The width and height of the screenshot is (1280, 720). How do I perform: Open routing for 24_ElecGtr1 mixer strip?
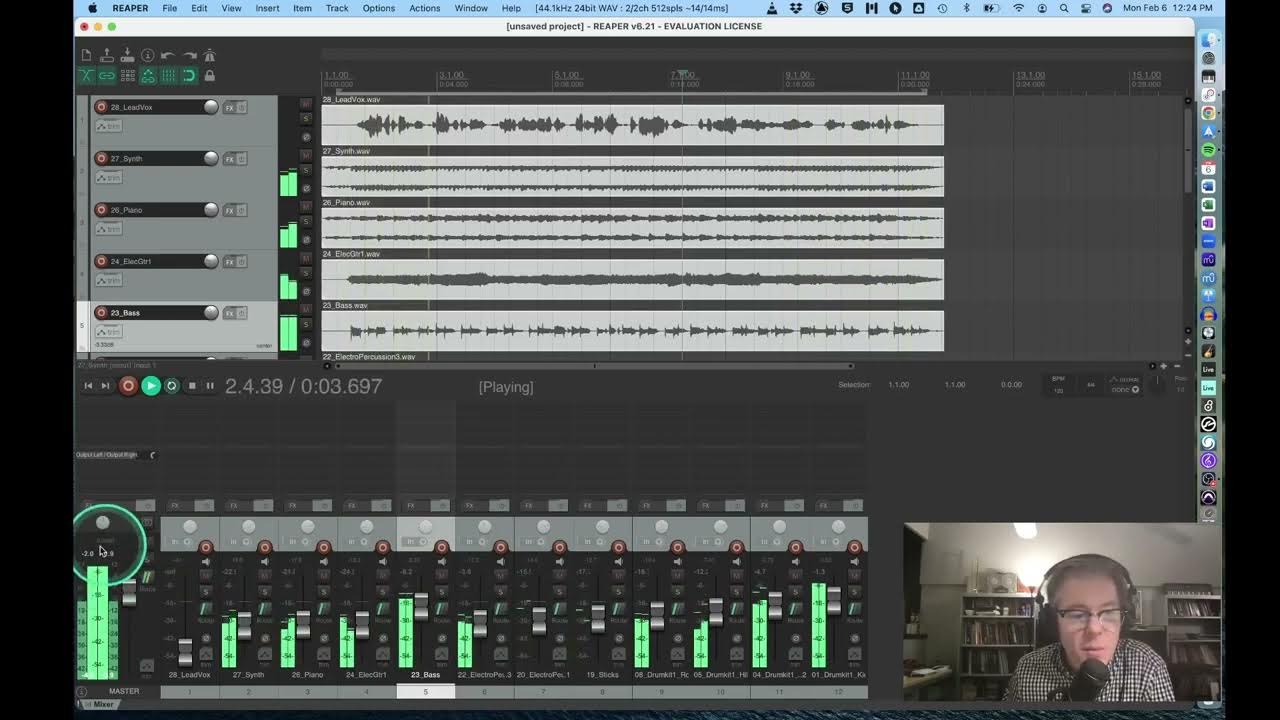pyautogui.click(x=382, y=609)
